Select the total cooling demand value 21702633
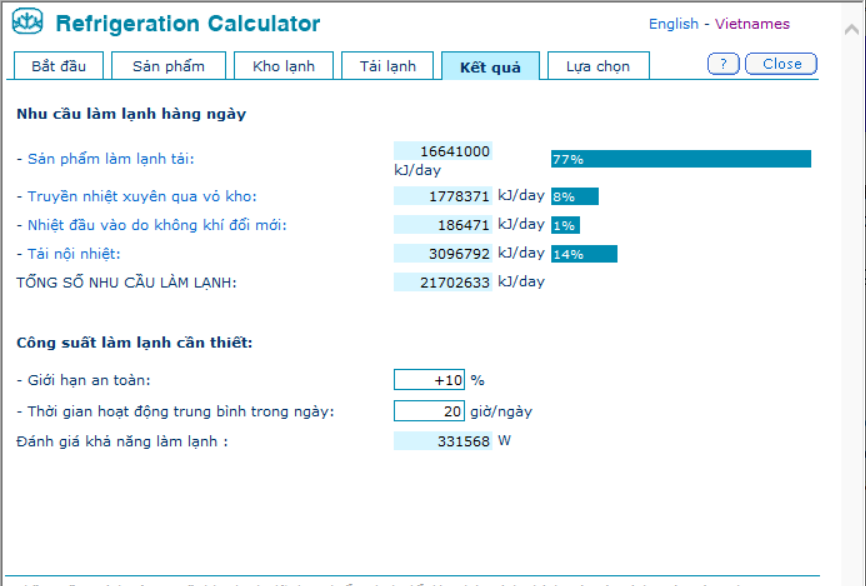Image resolution: width=866 pixels, height=586 pixels. (443, 283)
